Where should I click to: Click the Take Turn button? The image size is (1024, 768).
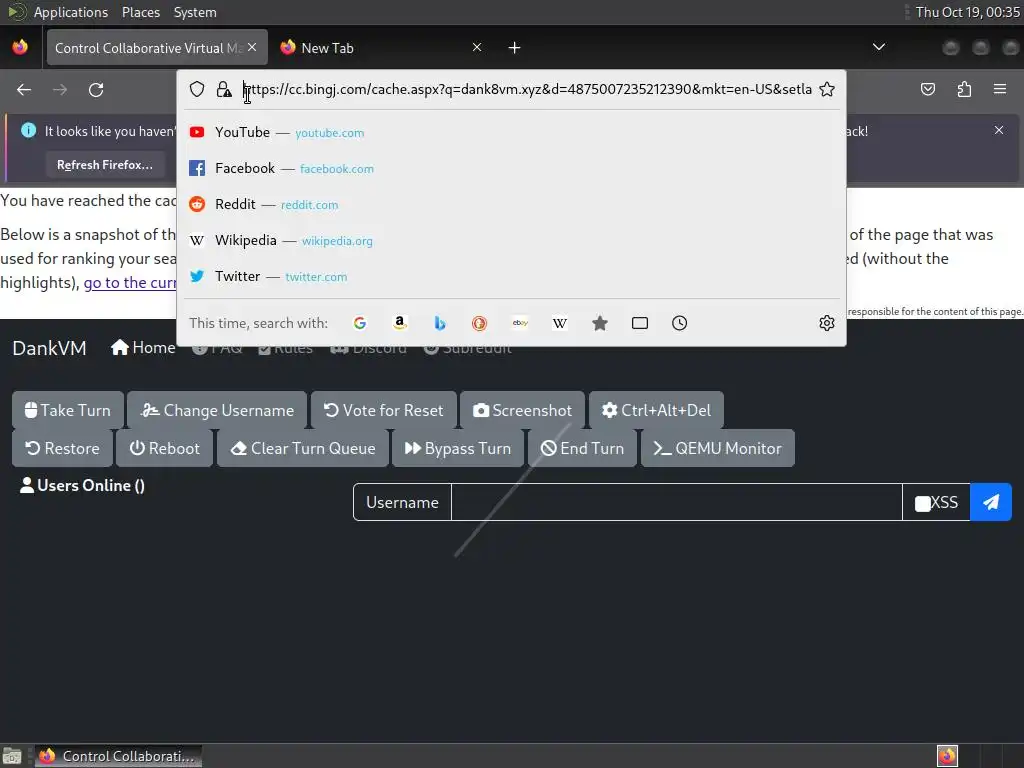point(68,410)
